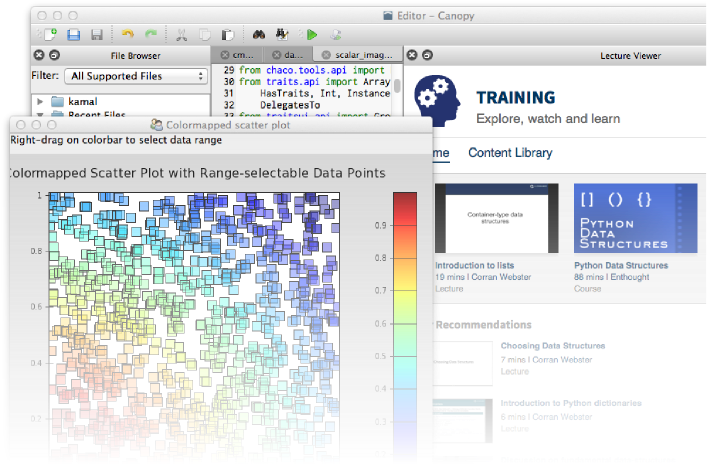Redo with the green arrow icon
The image size is (707, 464).
(151, 34)
